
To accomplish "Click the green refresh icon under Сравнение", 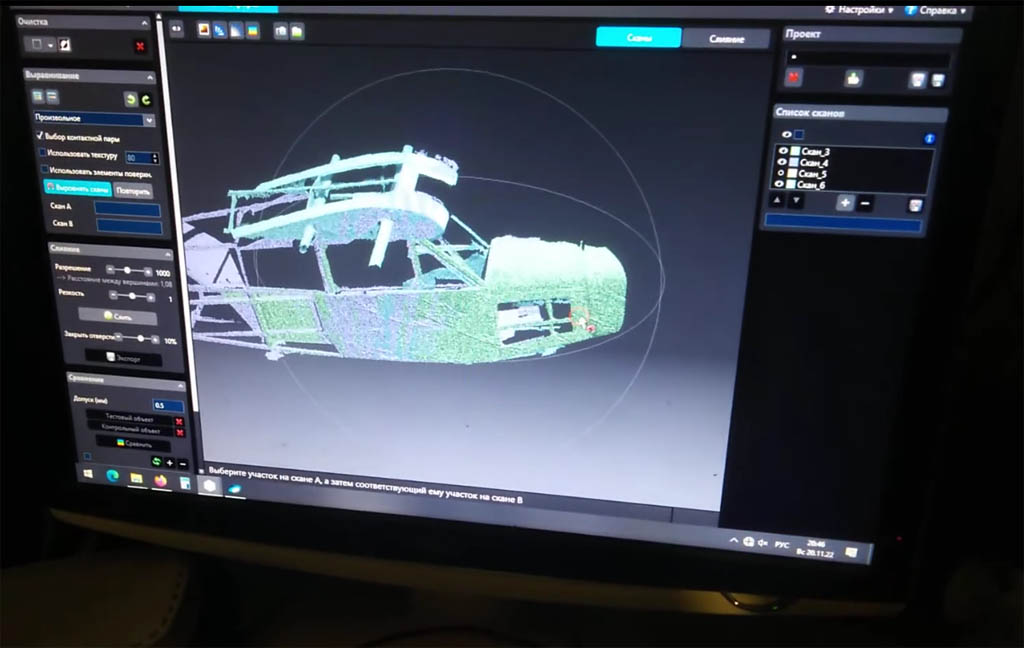I will tap(157, 462).
